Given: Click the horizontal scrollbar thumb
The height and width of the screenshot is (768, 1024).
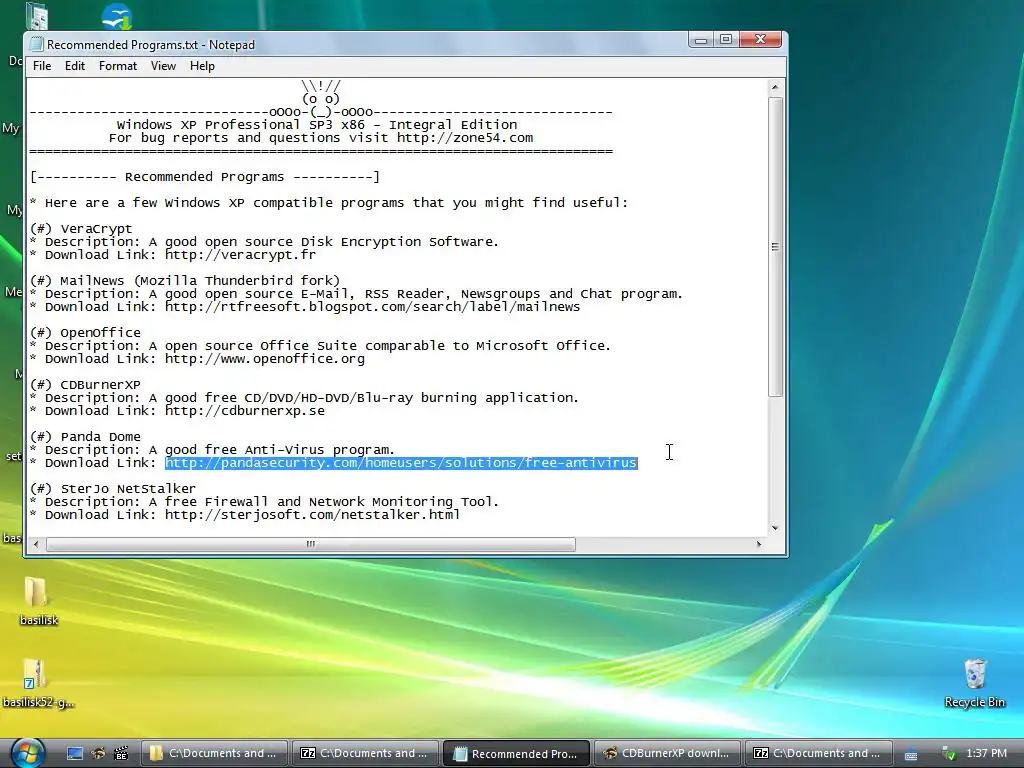Looking at the screenshot, I should (x=311, y=544).
